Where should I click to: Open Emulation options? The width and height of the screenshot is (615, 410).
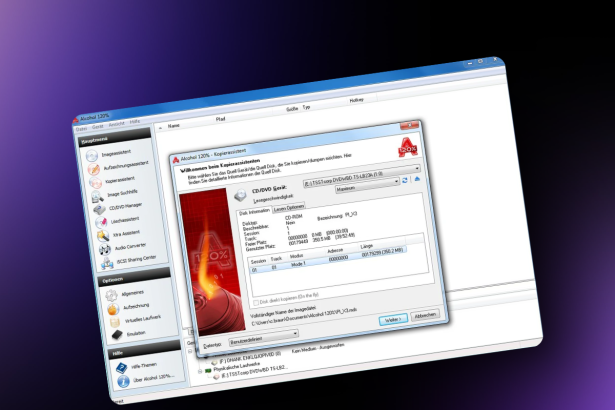click(x=136, y=333)
